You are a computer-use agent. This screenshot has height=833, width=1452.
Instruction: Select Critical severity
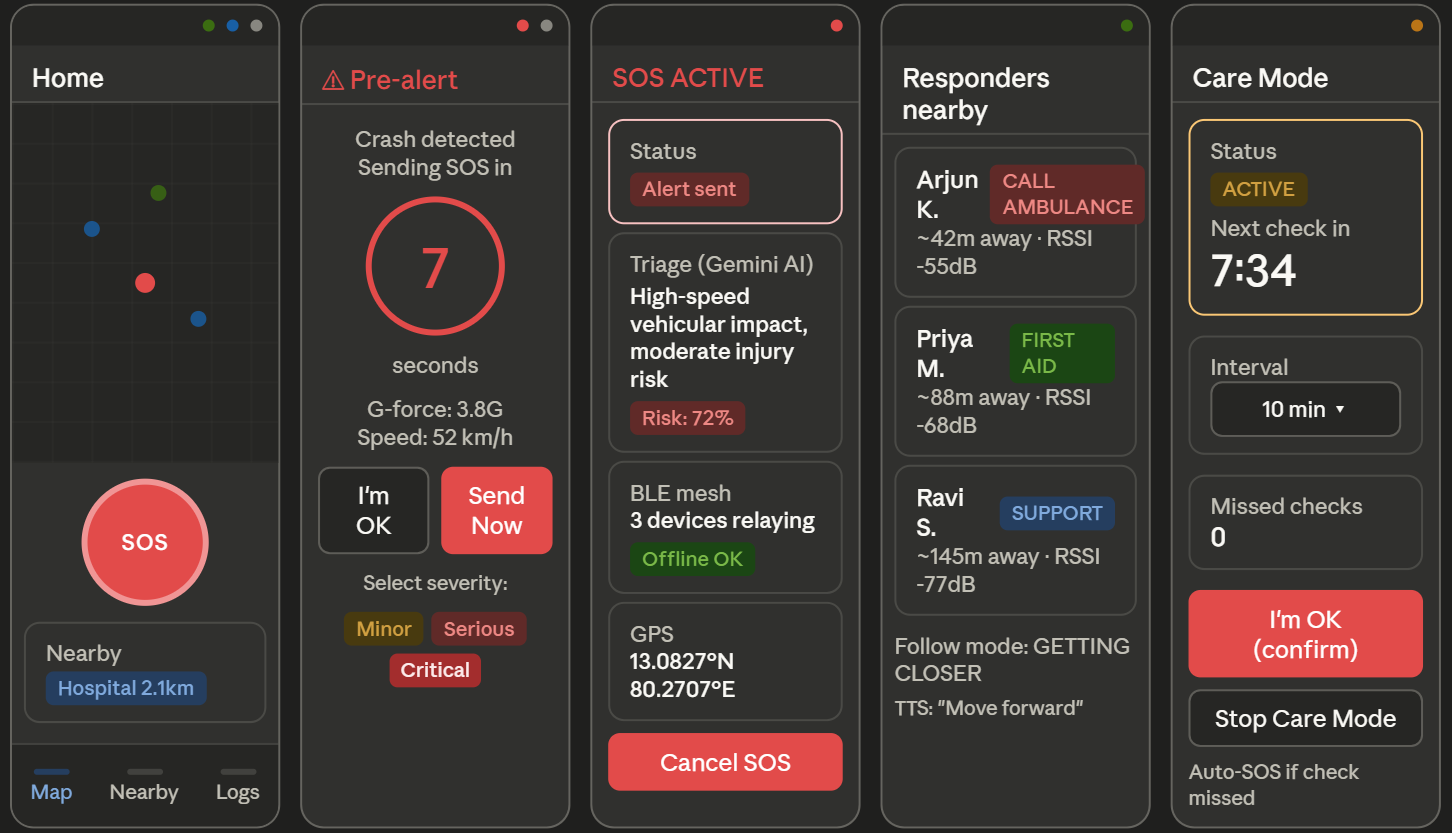click(x=435, y=670)
